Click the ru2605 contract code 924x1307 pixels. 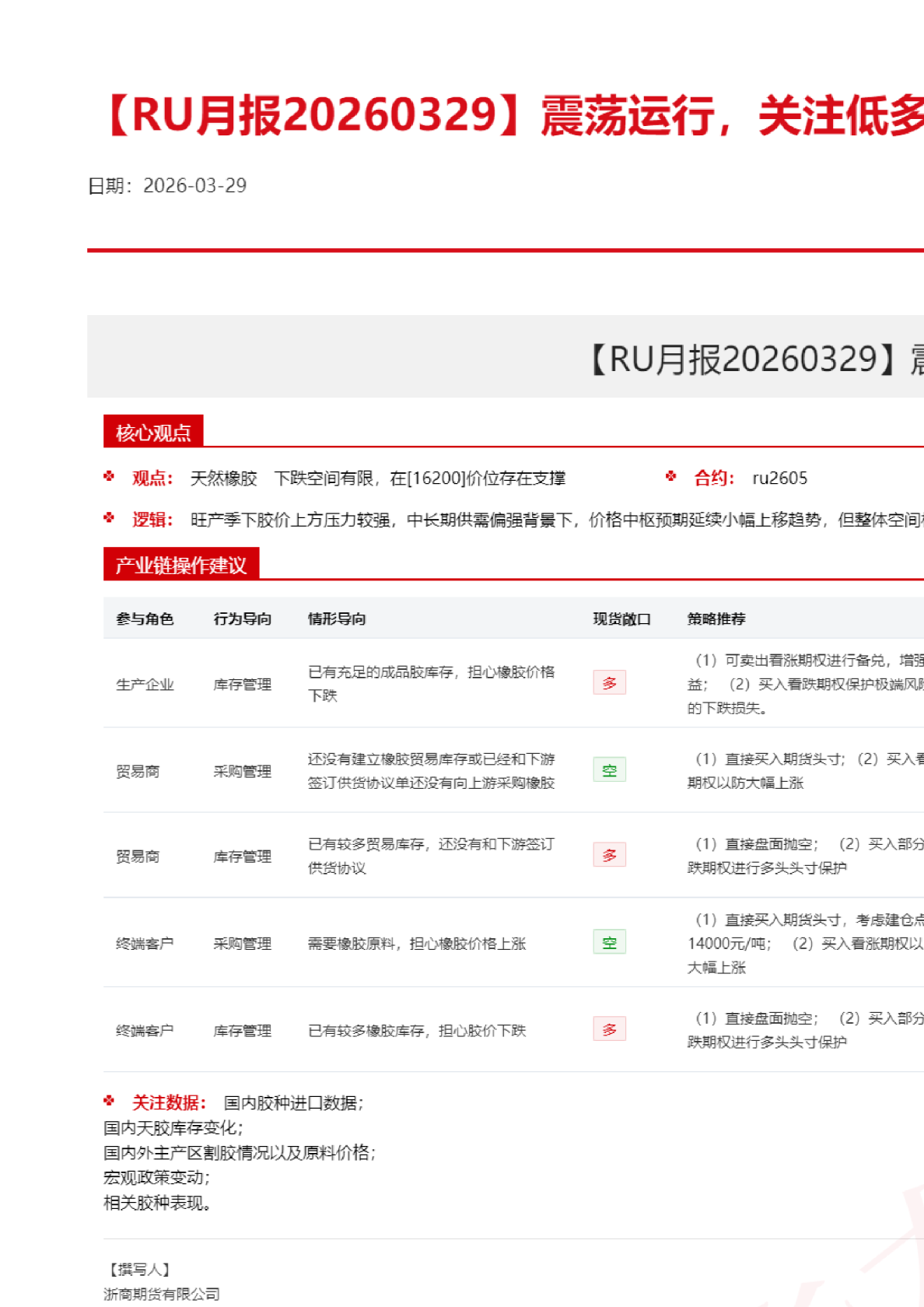(779, 478)
